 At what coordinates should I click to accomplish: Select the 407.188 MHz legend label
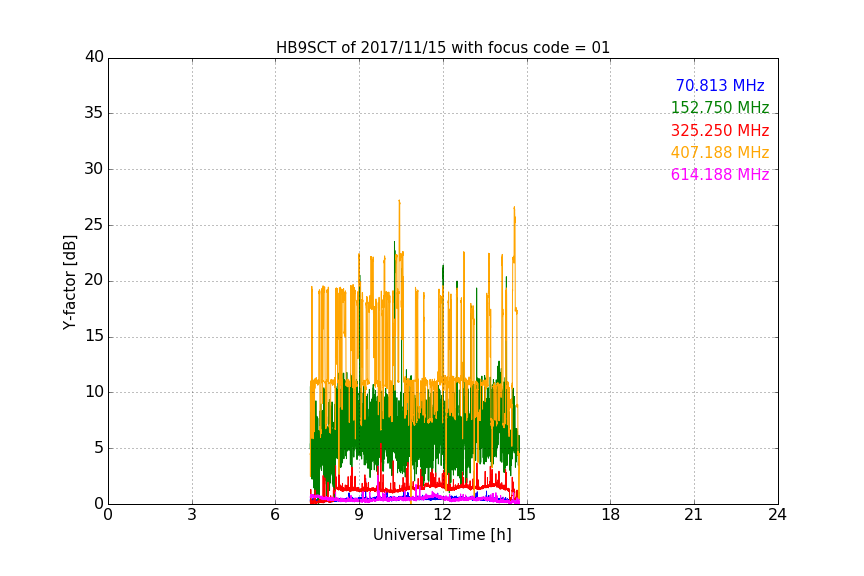point(720,153)
